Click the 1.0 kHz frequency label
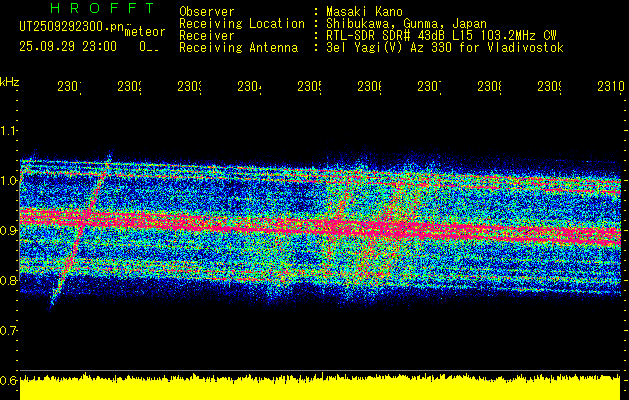Image resolution: width=629 pixels, height=400 pixels. tap(8, 180)
